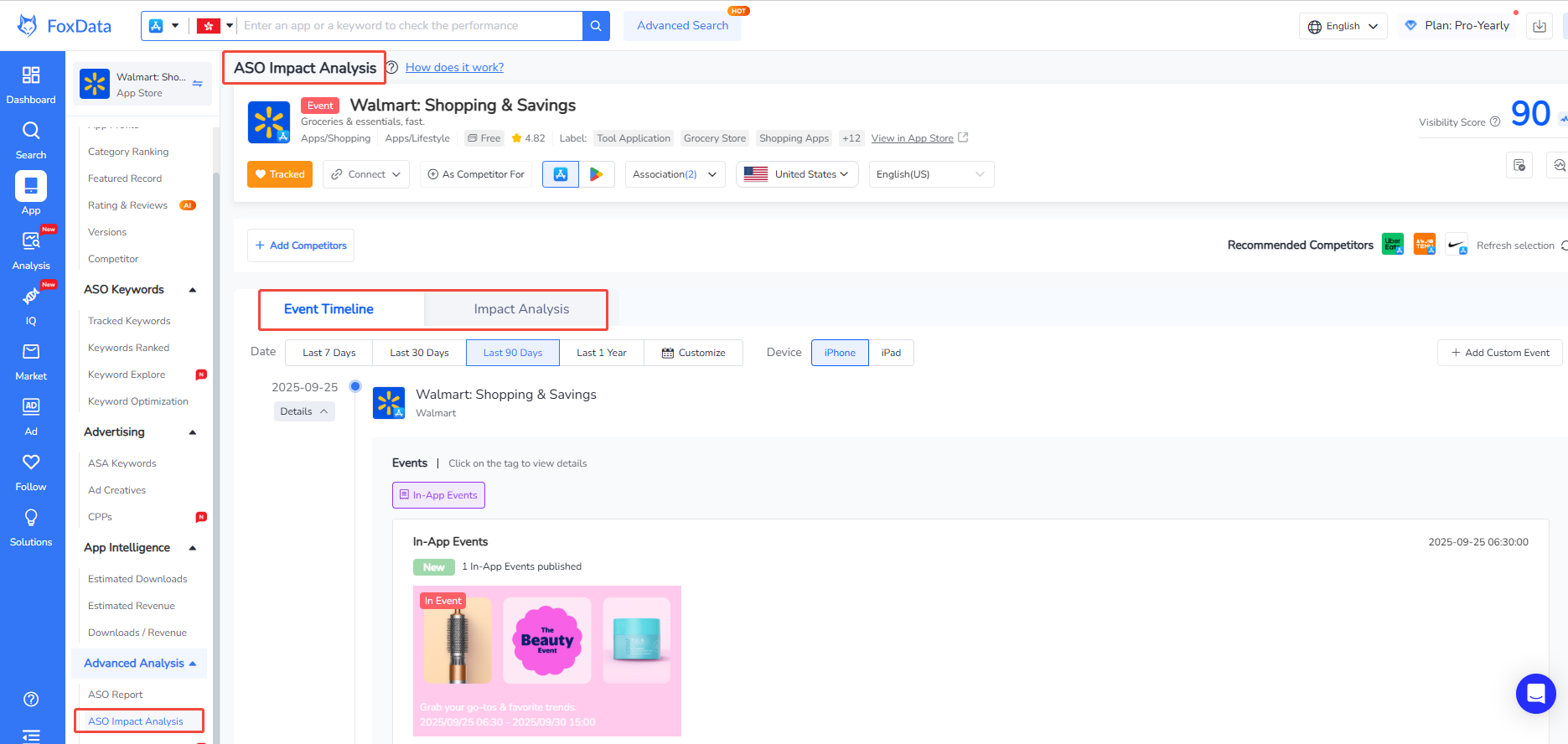Expand the English(US) language dropdown
Viewport: 1568px width, 744px height.
(930, 174)
